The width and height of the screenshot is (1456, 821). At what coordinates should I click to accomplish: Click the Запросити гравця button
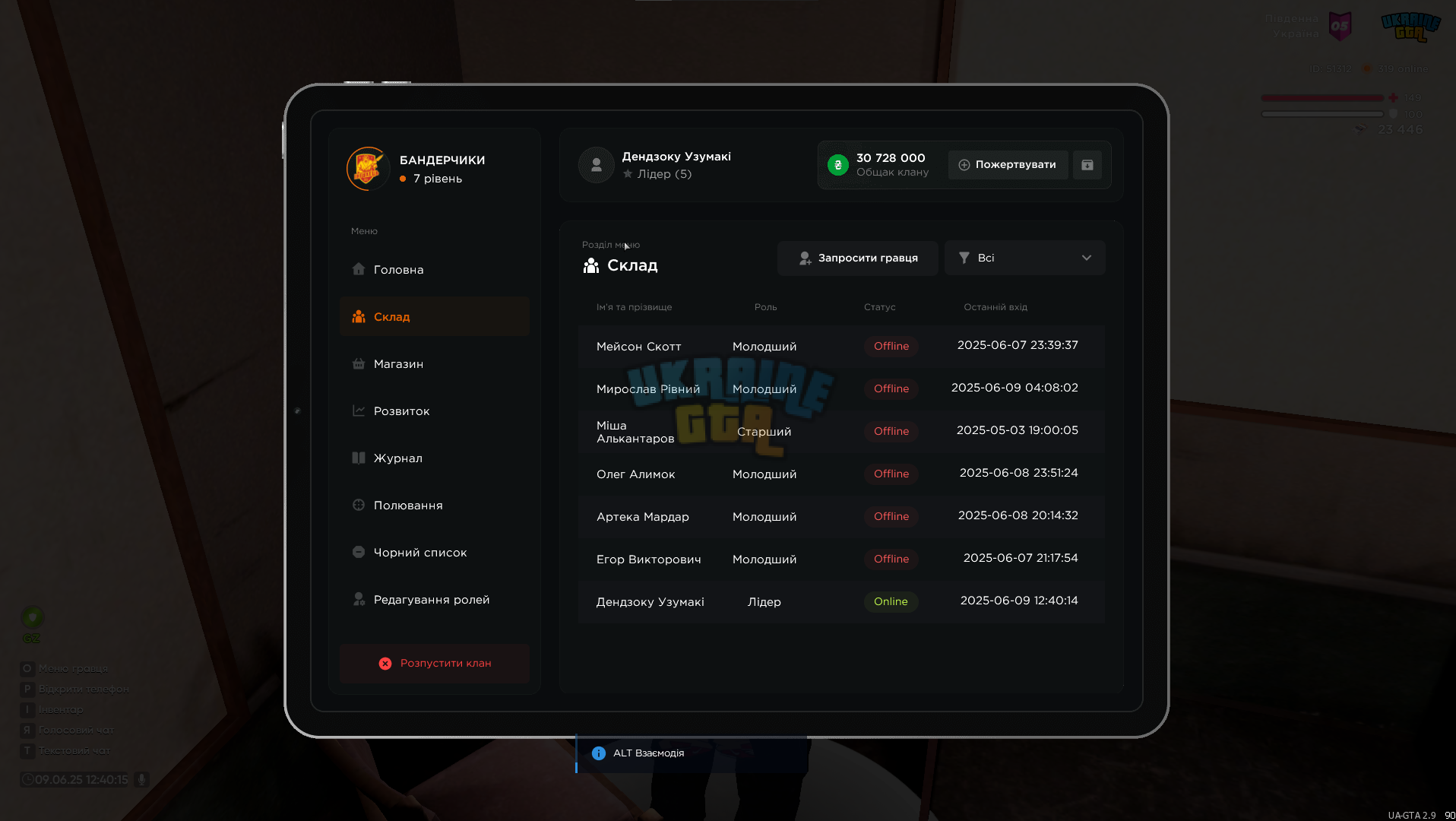[x=857, y=258]
